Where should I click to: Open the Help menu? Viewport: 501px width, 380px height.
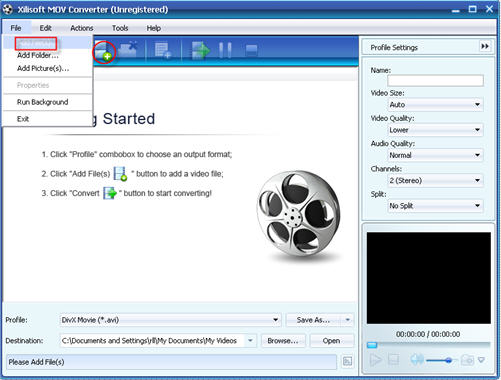click(x=154, y=28)
